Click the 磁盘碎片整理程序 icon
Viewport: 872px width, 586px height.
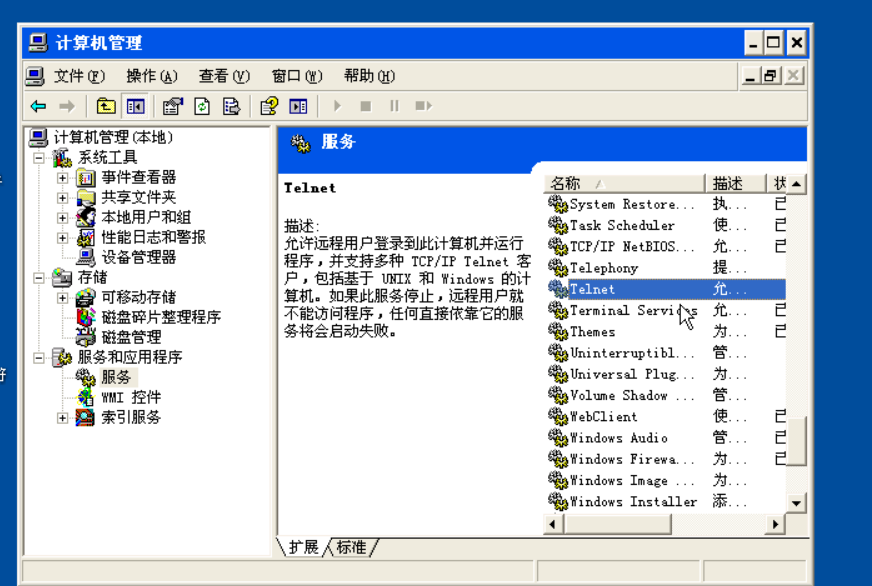click(86, 317)
